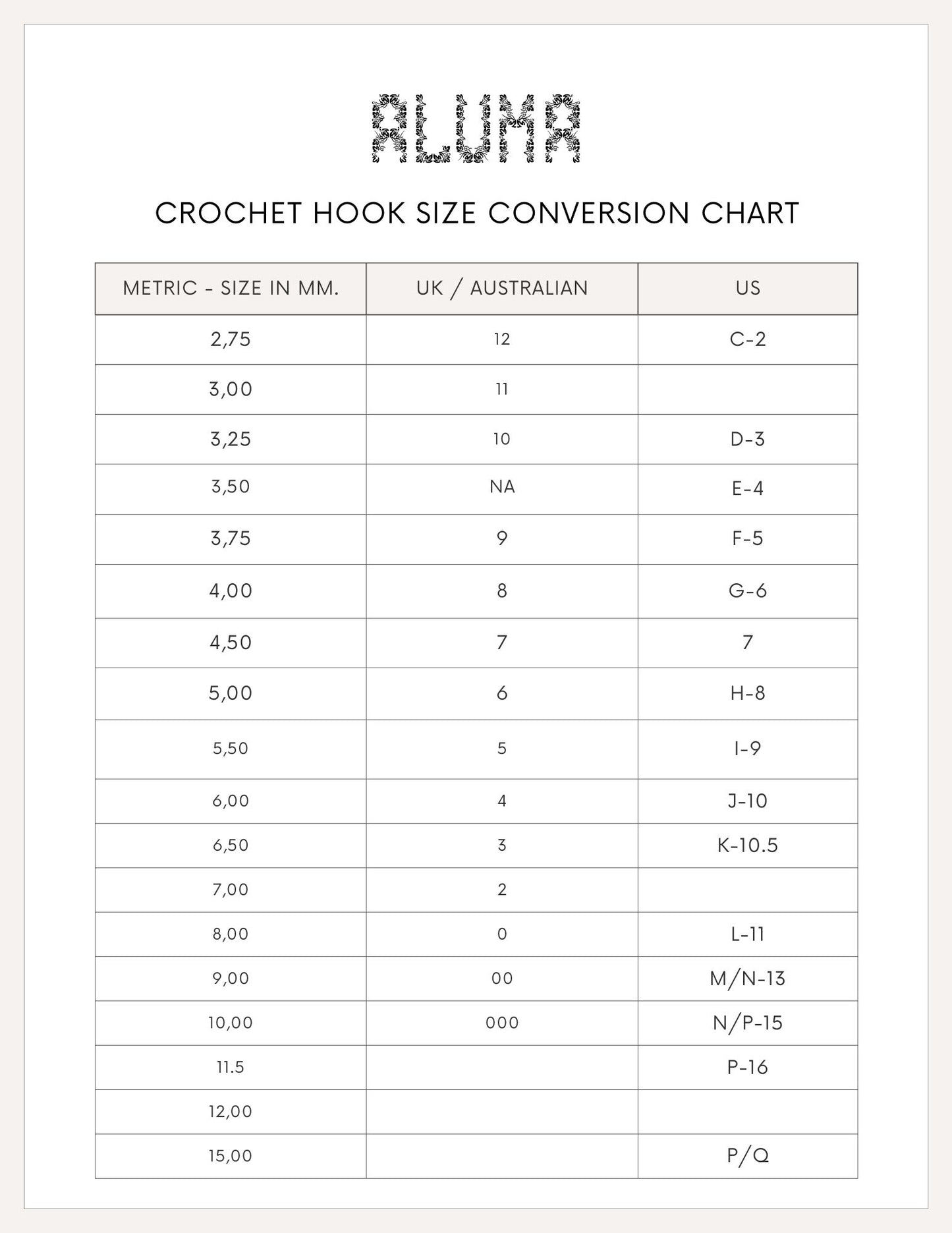Screen dimensions: 952x1233
Task: Click the 5,00 metric size cell
Action: pos(231,693)
